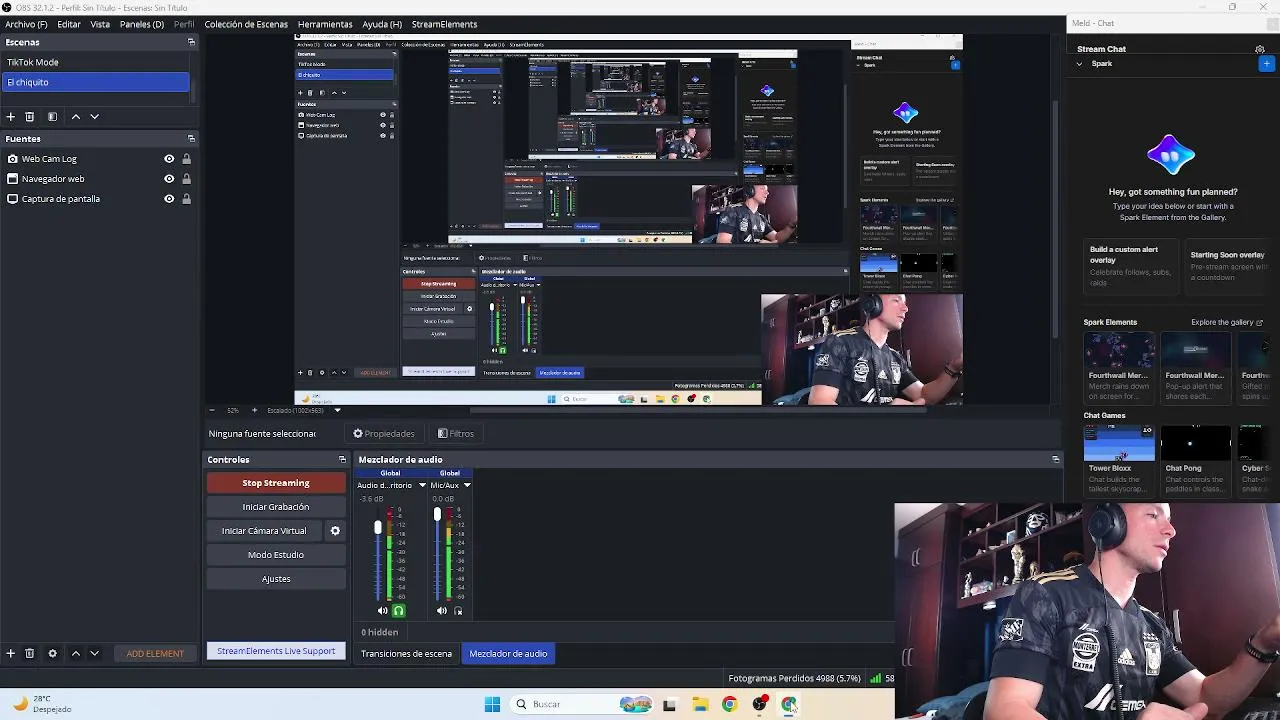Mute the Mic/Aux channel
This screenshot has width=1280, height=720.
point(442,611)
